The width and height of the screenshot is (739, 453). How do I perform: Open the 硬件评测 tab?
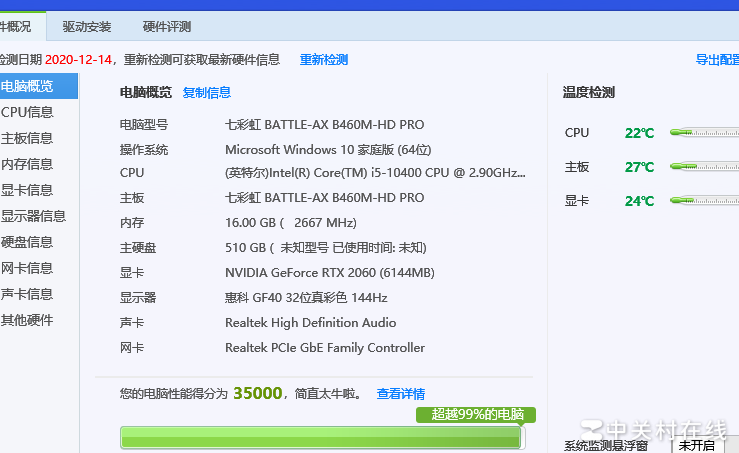[x=166, y=27]
